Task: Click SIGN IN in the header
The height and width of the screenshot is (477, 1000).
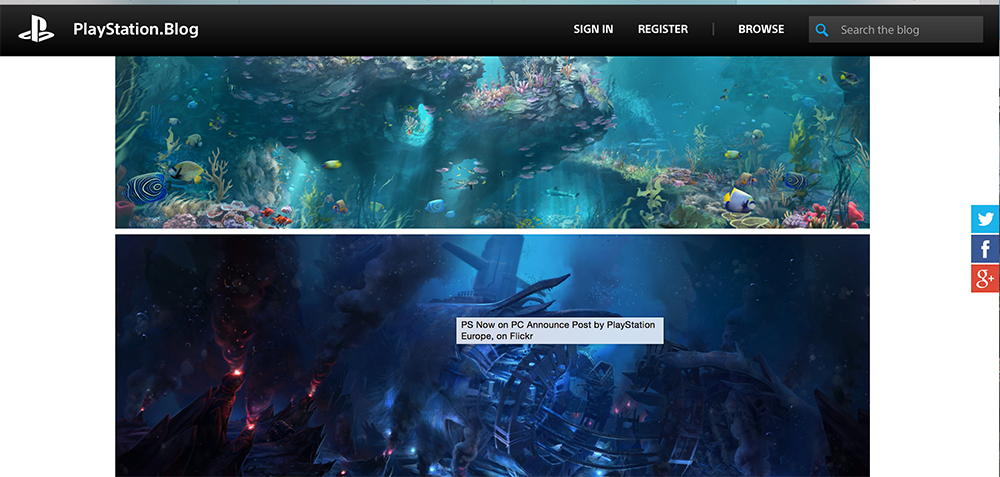Action: (x=593, y=29)
